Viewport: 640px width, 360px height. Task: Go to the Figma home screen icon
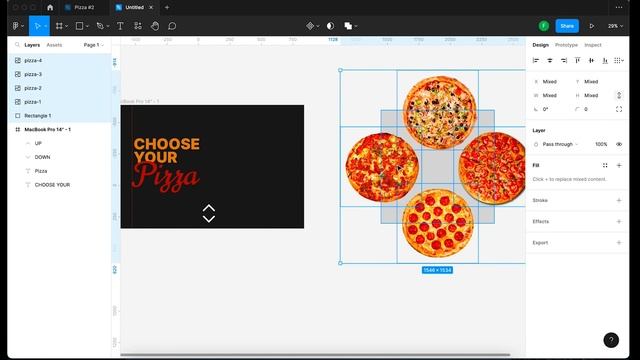50,7
